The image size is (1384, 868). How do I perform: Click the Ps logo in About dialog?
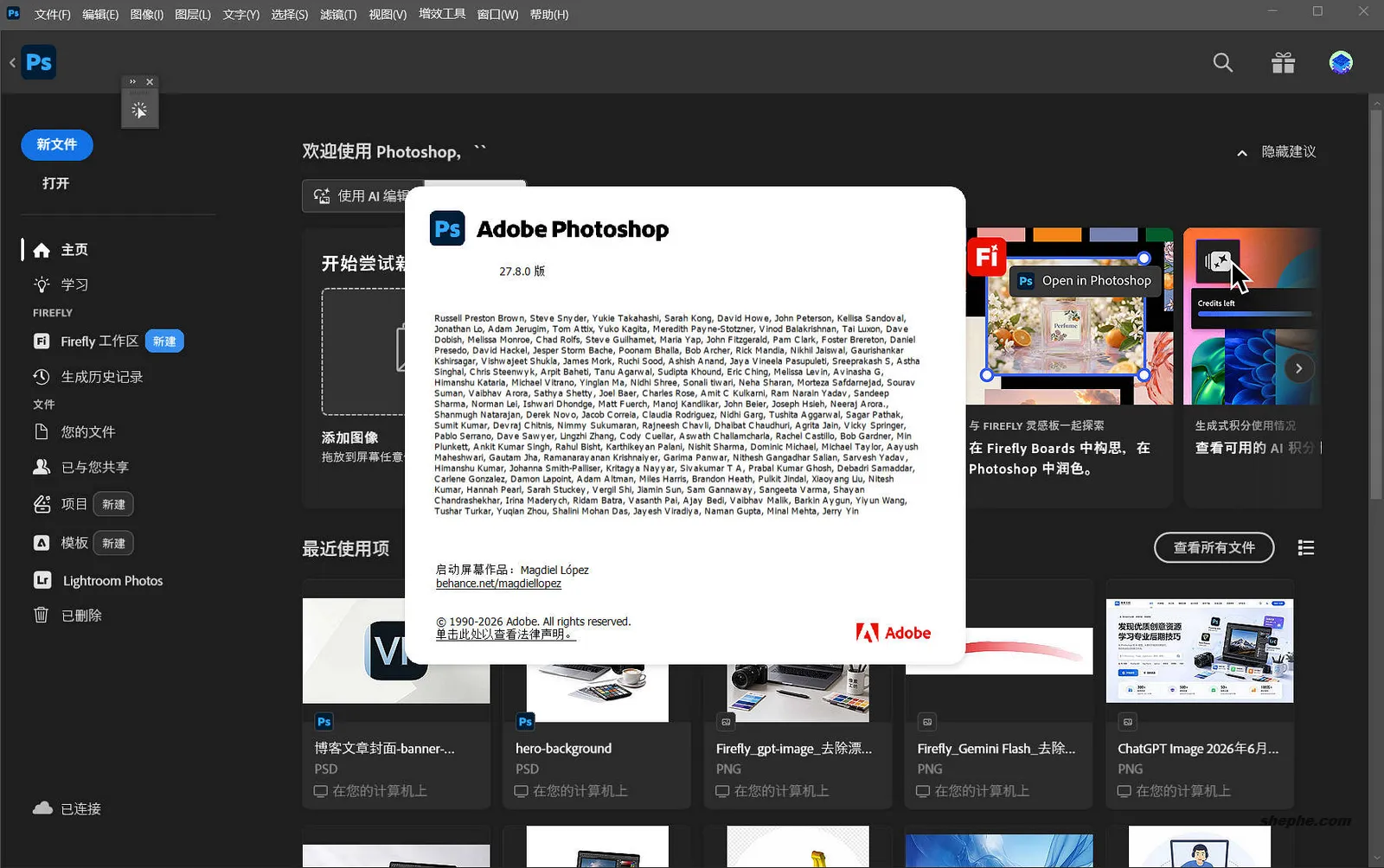click(447, 228)
